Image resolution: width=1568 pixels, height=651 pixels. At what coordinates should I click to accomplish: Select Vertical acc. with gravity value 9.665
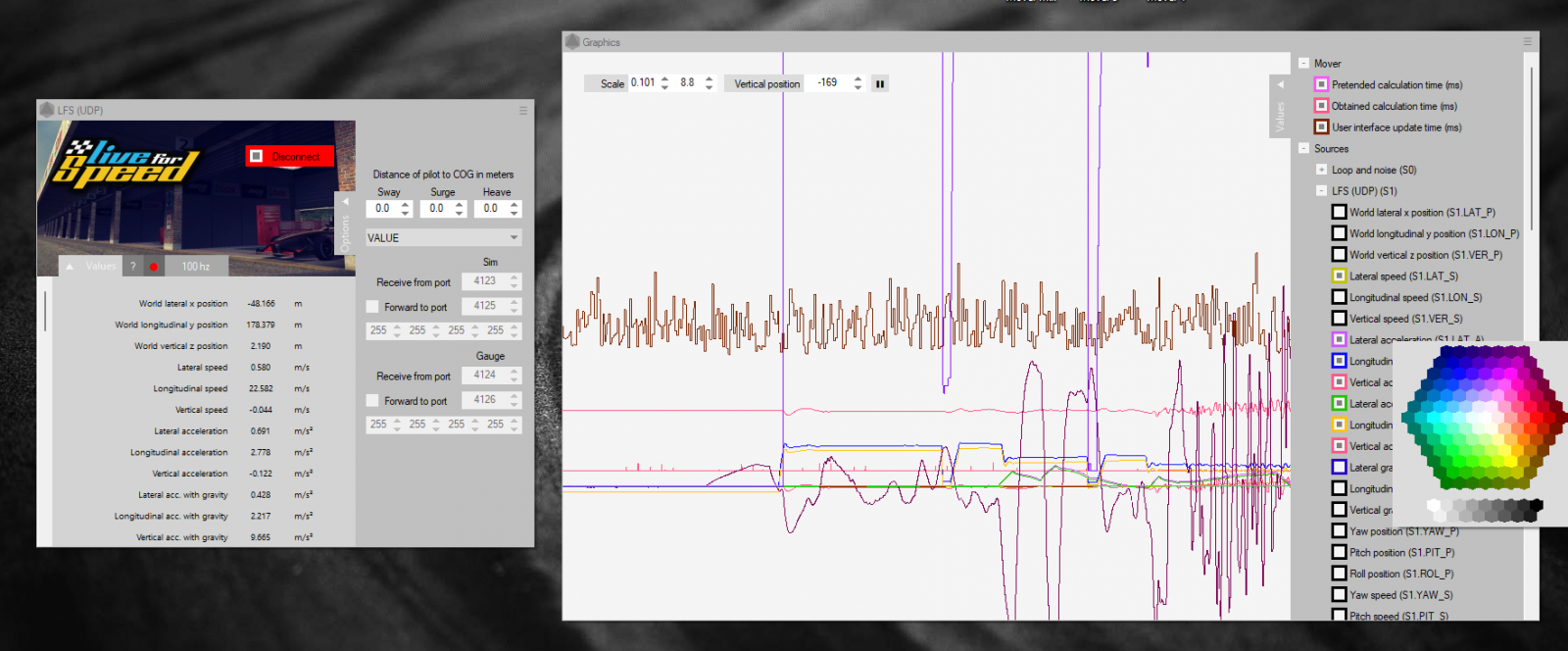pyautogui.click(x=261, y=538)
